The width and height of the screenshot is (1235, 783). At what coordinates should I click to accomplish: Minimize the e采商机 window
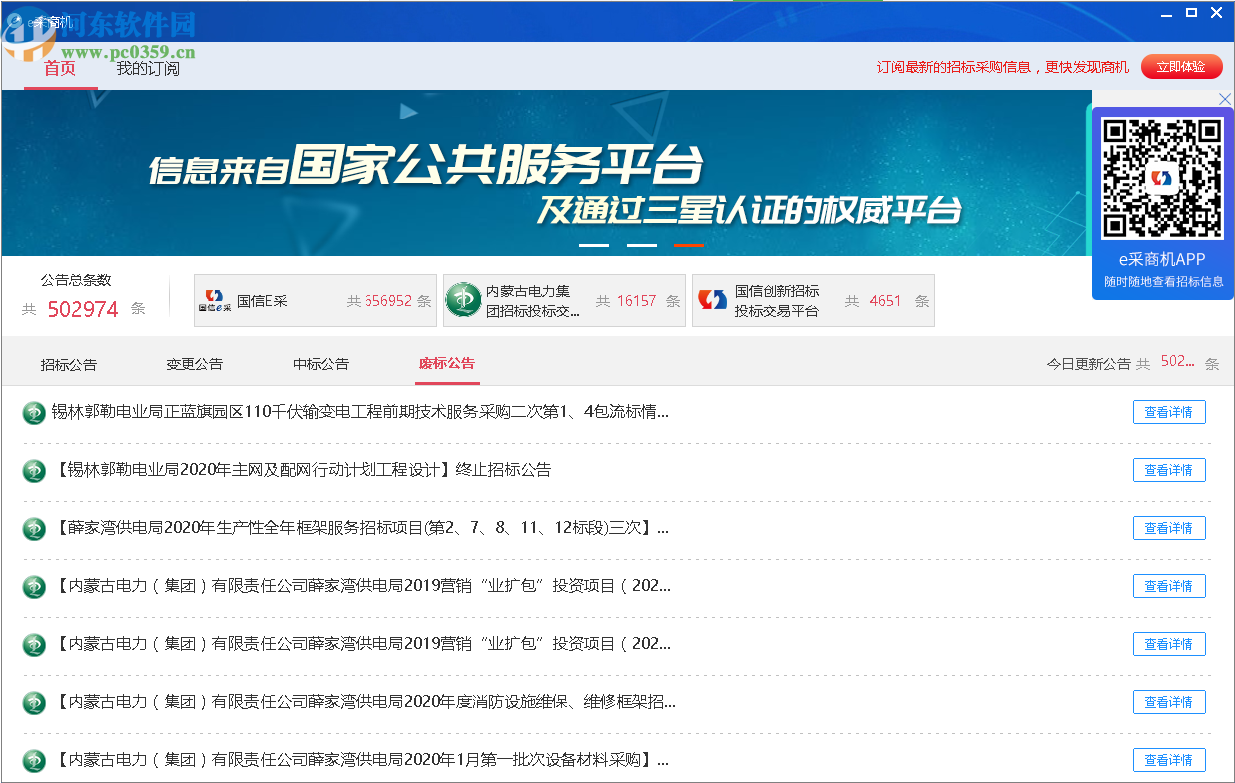(1166, 13)
